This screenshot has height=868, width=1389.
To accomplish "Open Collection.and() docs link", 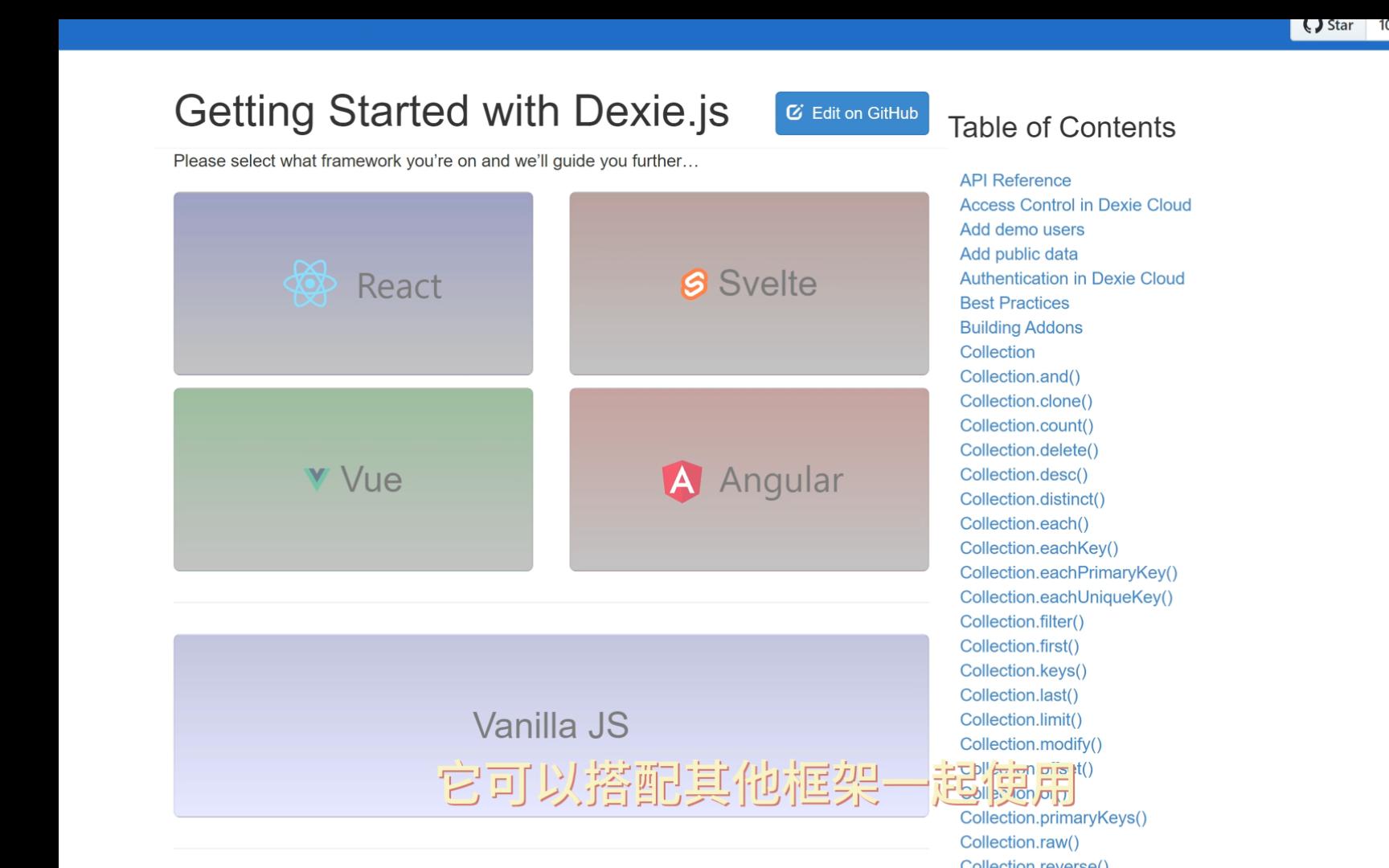I will point(1020,376).
